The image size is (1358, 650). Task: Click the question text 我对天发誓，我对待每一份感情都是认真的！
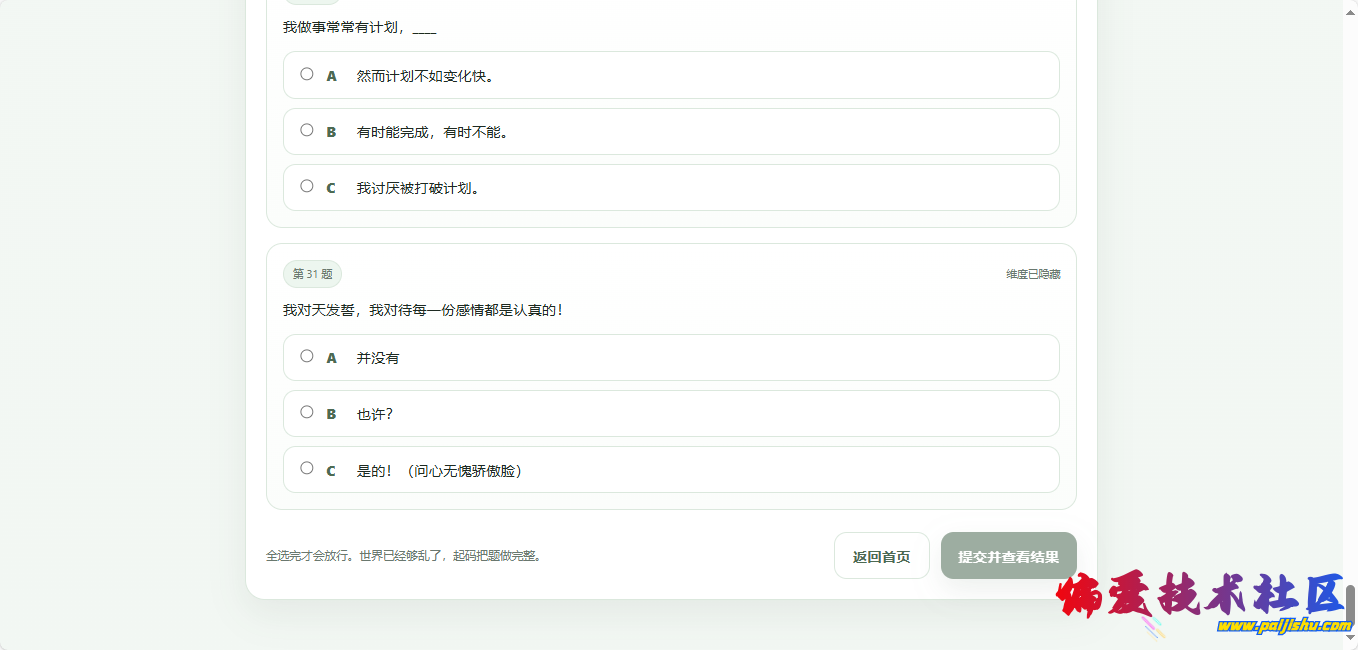point(424,310)
